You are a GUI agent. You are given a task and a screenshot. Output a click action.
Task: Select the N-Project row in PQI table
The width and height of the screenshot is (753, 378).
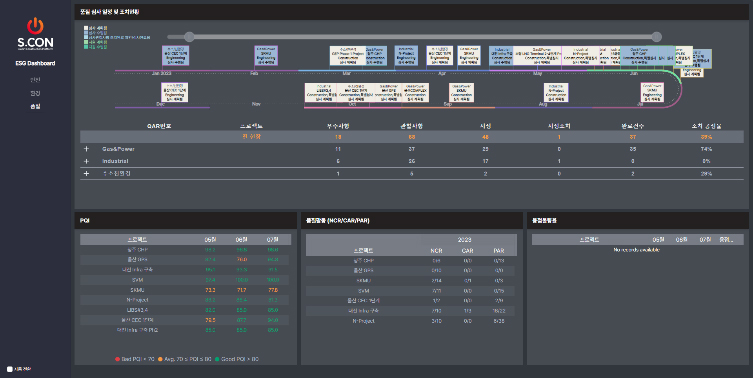click(x=185, y=300)
